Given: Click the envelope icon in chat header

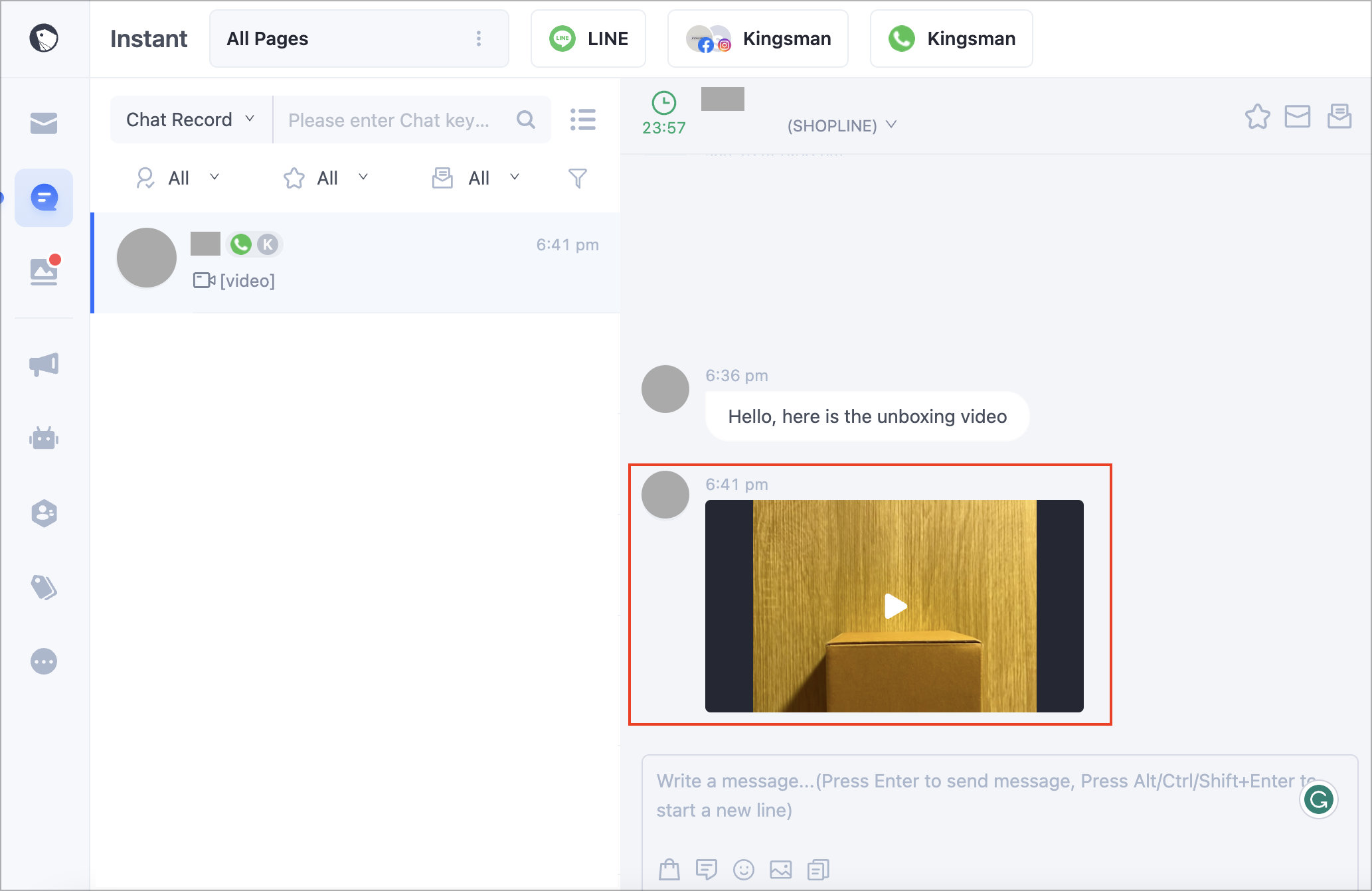Looking at the screenshot, I should pos(1298,116).
